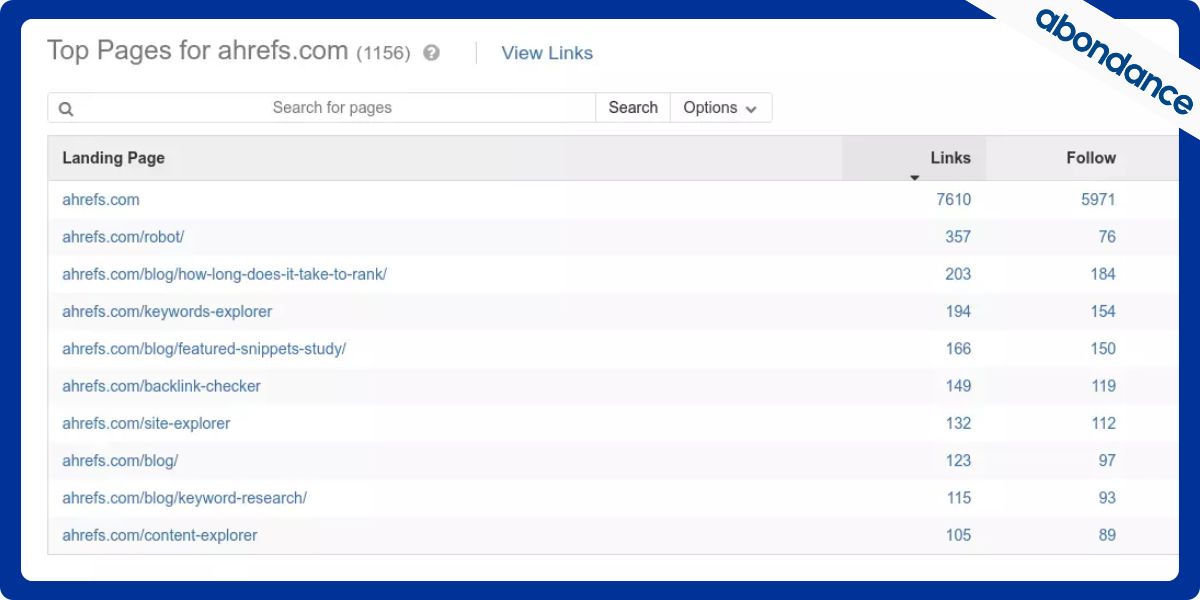The image size is (1200, 600).
Task: Open the ahrefs.com landing page link
Action: tap(101, 200)
